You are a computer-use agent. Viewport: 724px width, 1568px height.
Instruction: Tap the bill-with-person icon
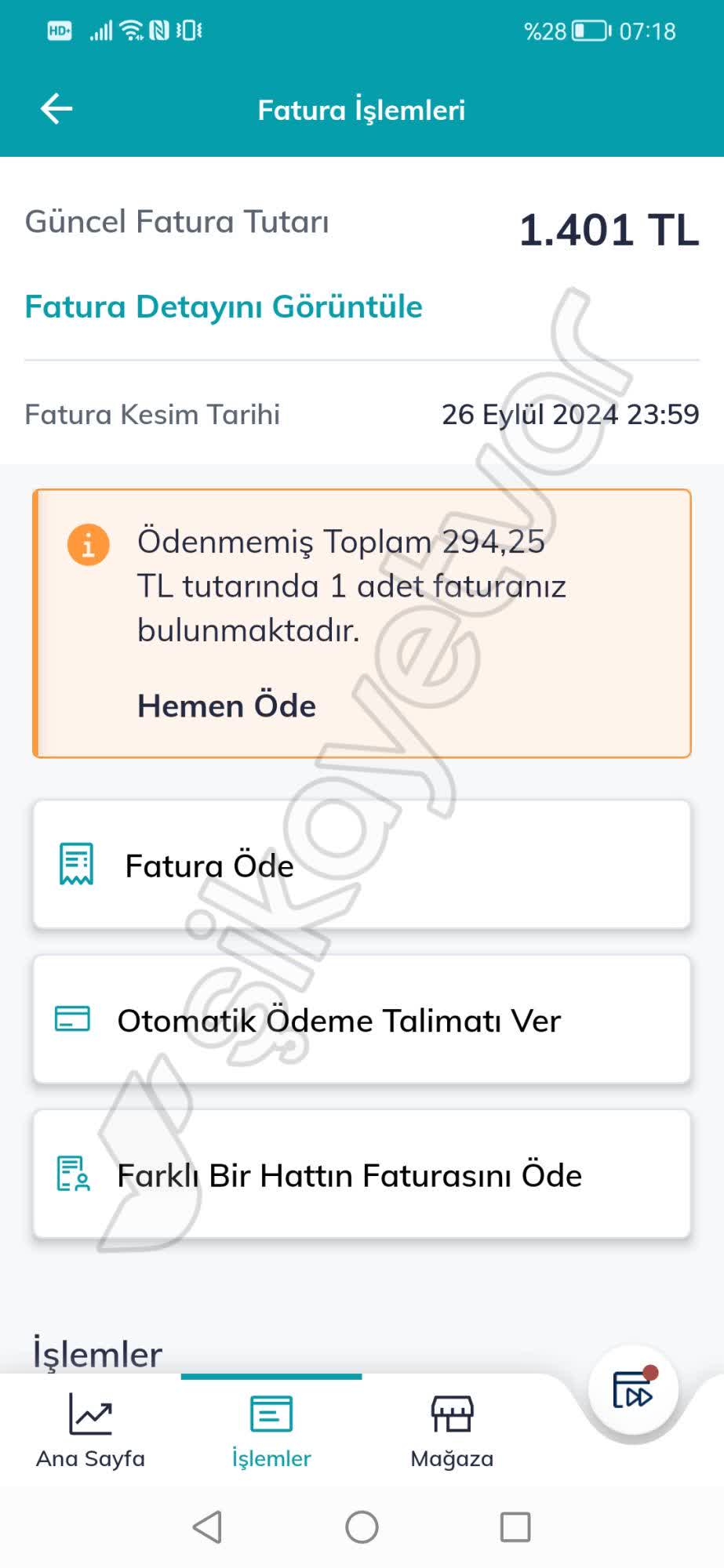(x=73, y=1174)
